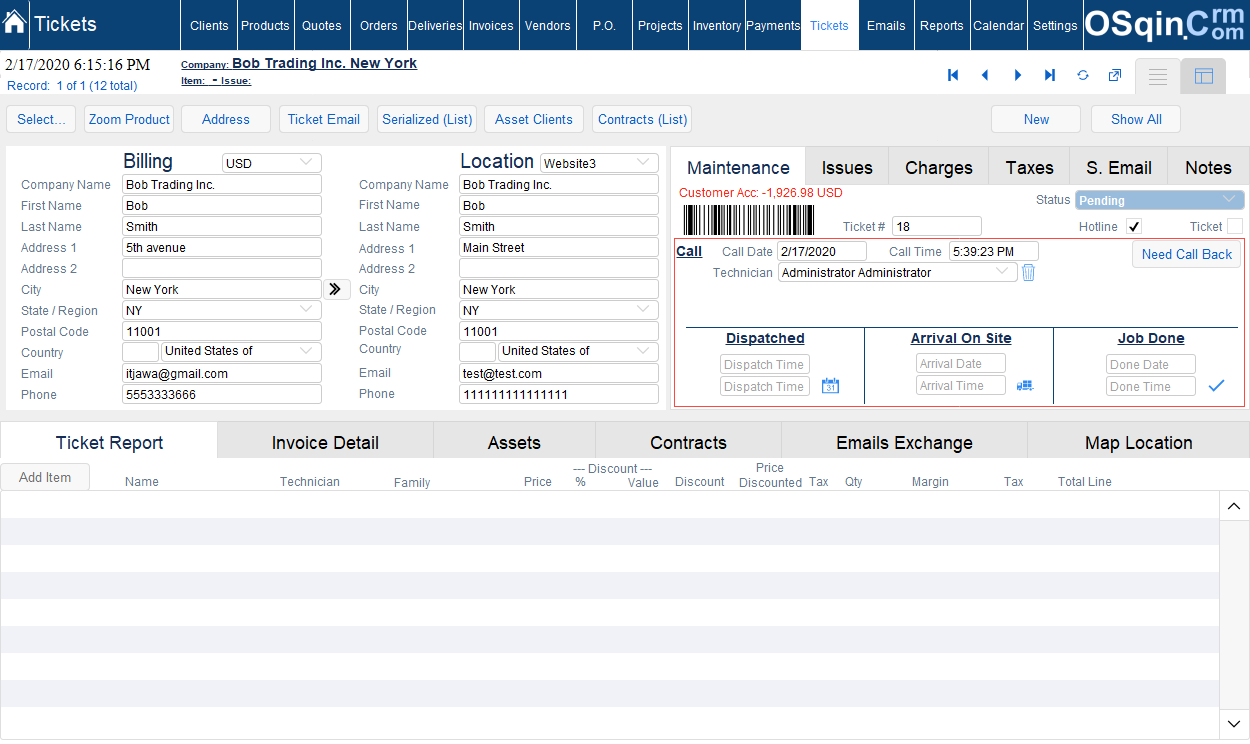This screenshot has height=744, width=1250.
Task: Click the Dispatched heading link
Action: click(765, 338)
